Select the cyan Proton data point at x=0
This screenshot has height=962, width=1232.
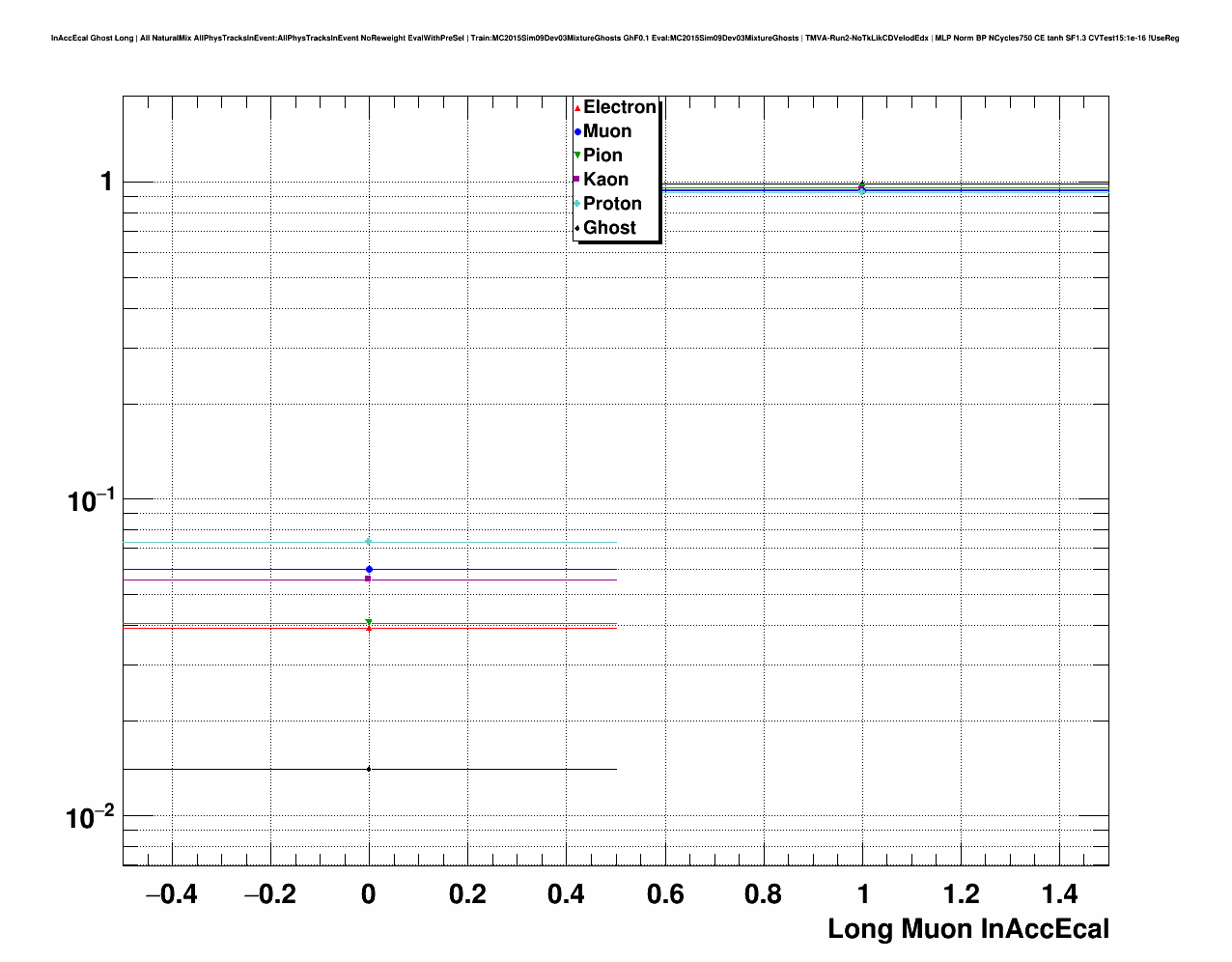pyautogui.click(x=369, y=542)
